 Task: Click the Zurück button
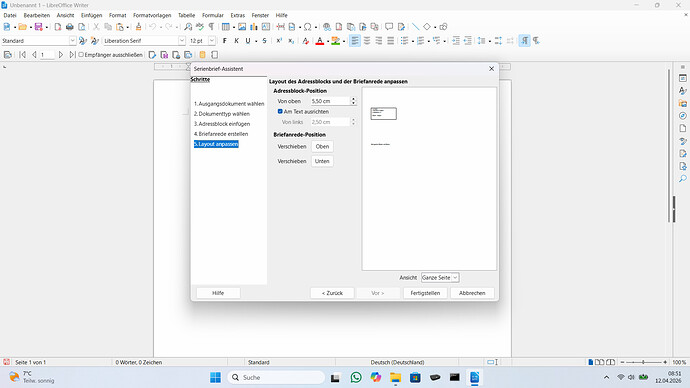(332, 293)
